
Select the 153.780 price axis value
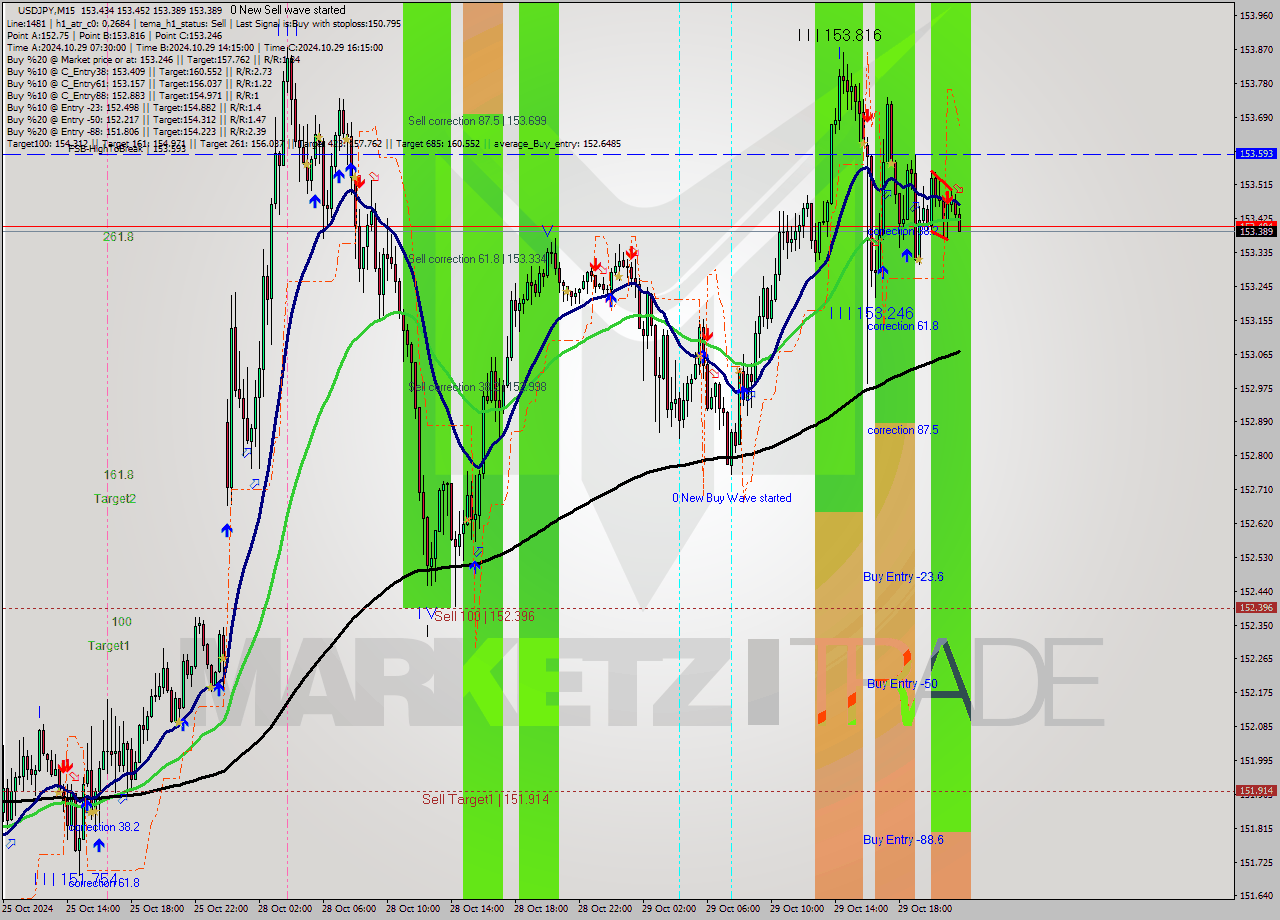(x=1256, y=84)
